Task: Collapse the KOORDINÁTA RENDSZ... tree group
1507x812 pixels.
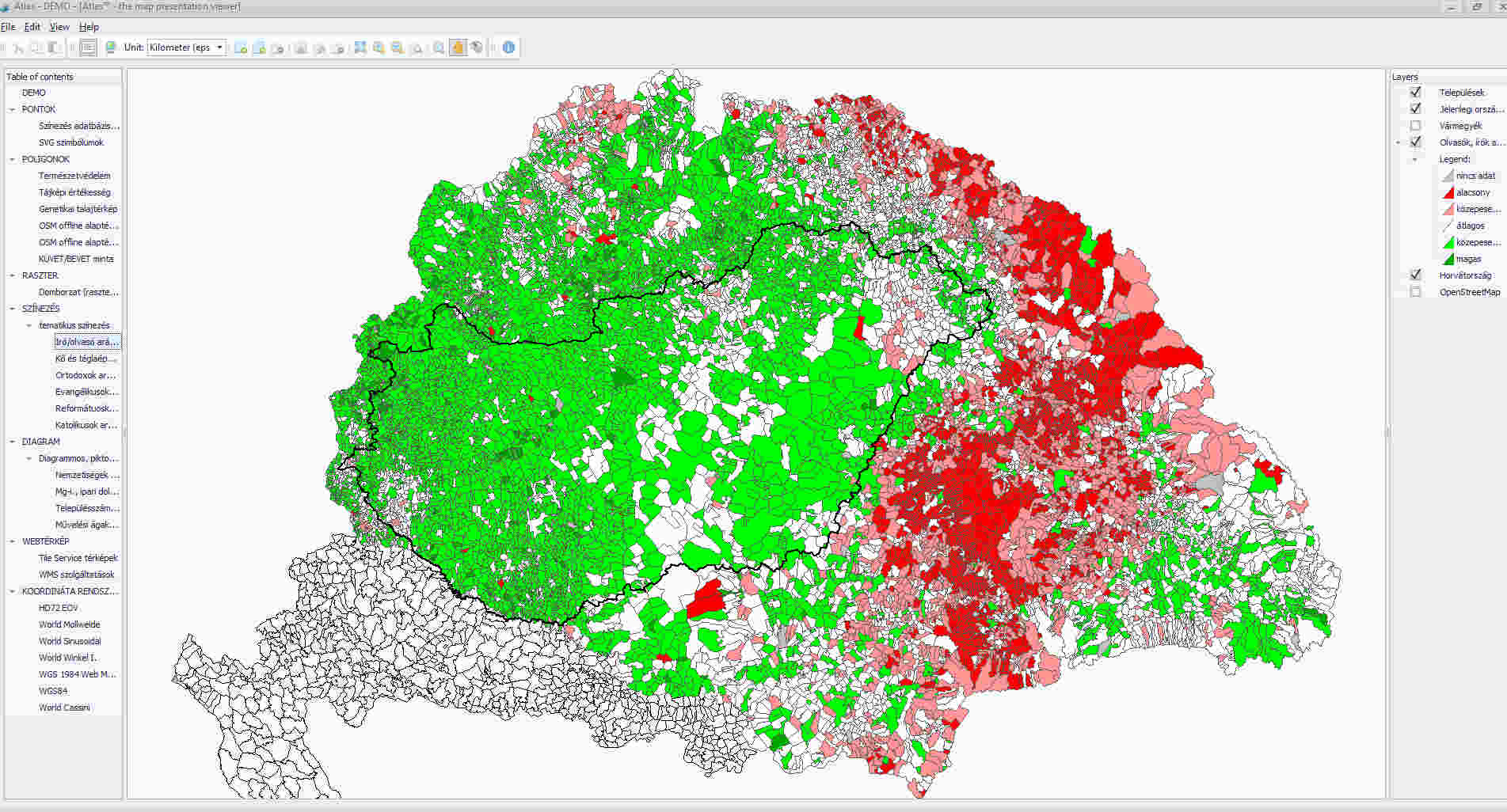Action: pos(12,591)
